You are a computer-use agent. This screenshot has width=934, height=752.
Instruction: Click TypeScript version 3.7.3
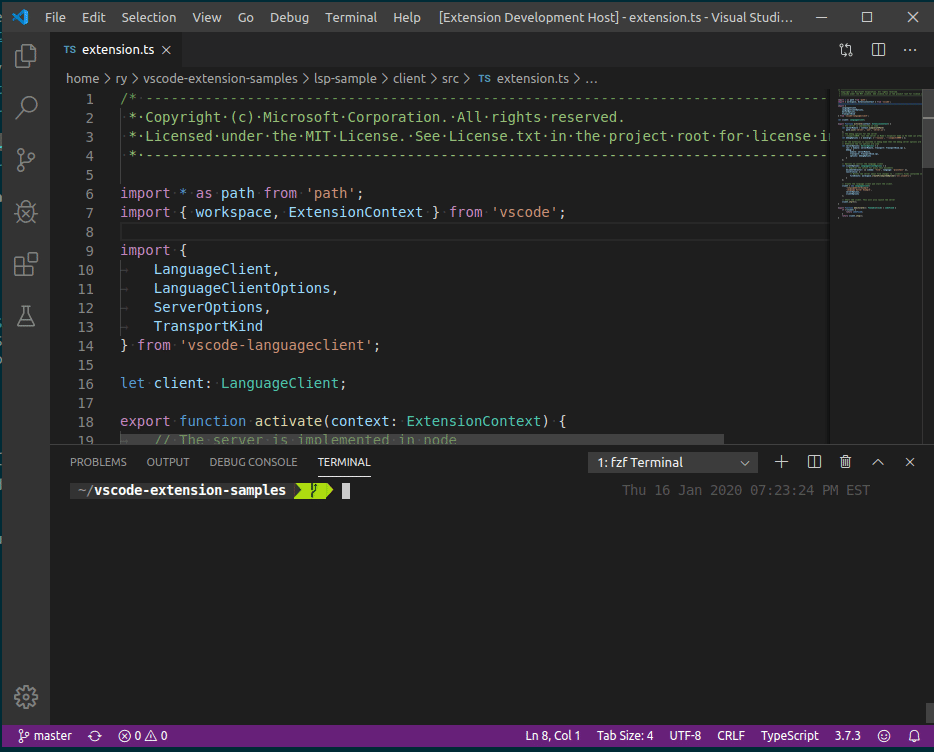pyautogui.click(x=848, y=736)
